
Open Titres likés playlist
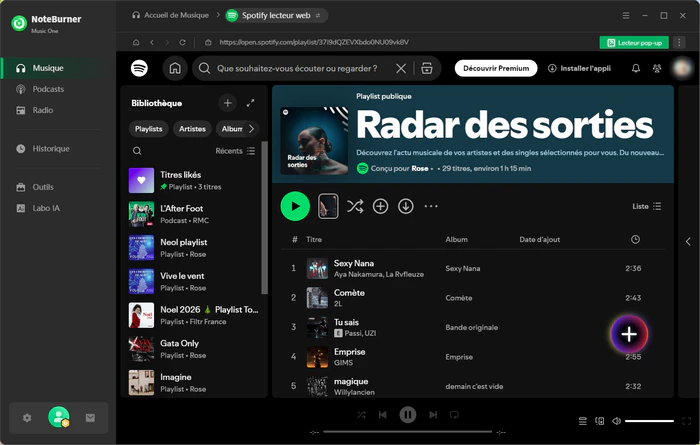[x=194, y=180]
